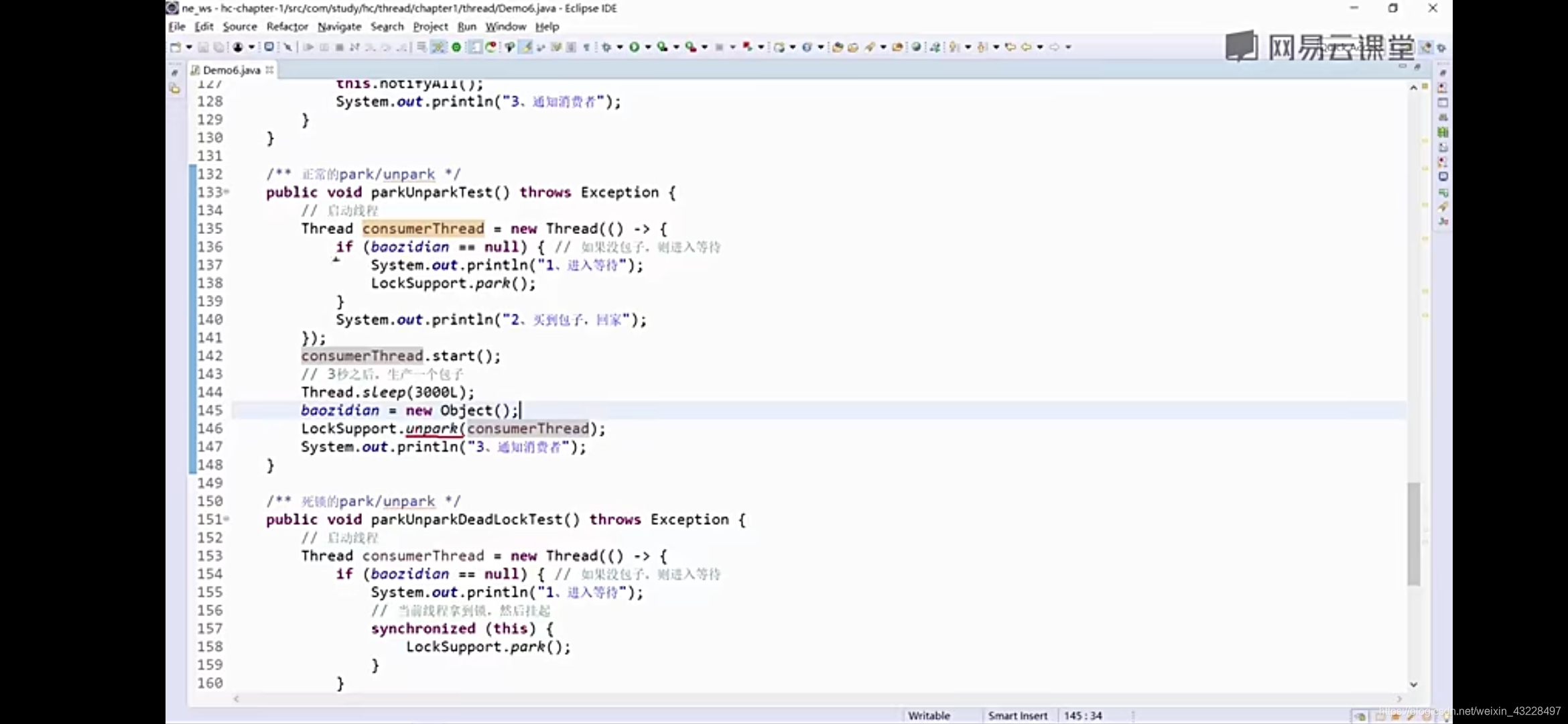
Task: Open the Back history dropdown arrow
Action: pyautogui.click(x=1040, y=47)
